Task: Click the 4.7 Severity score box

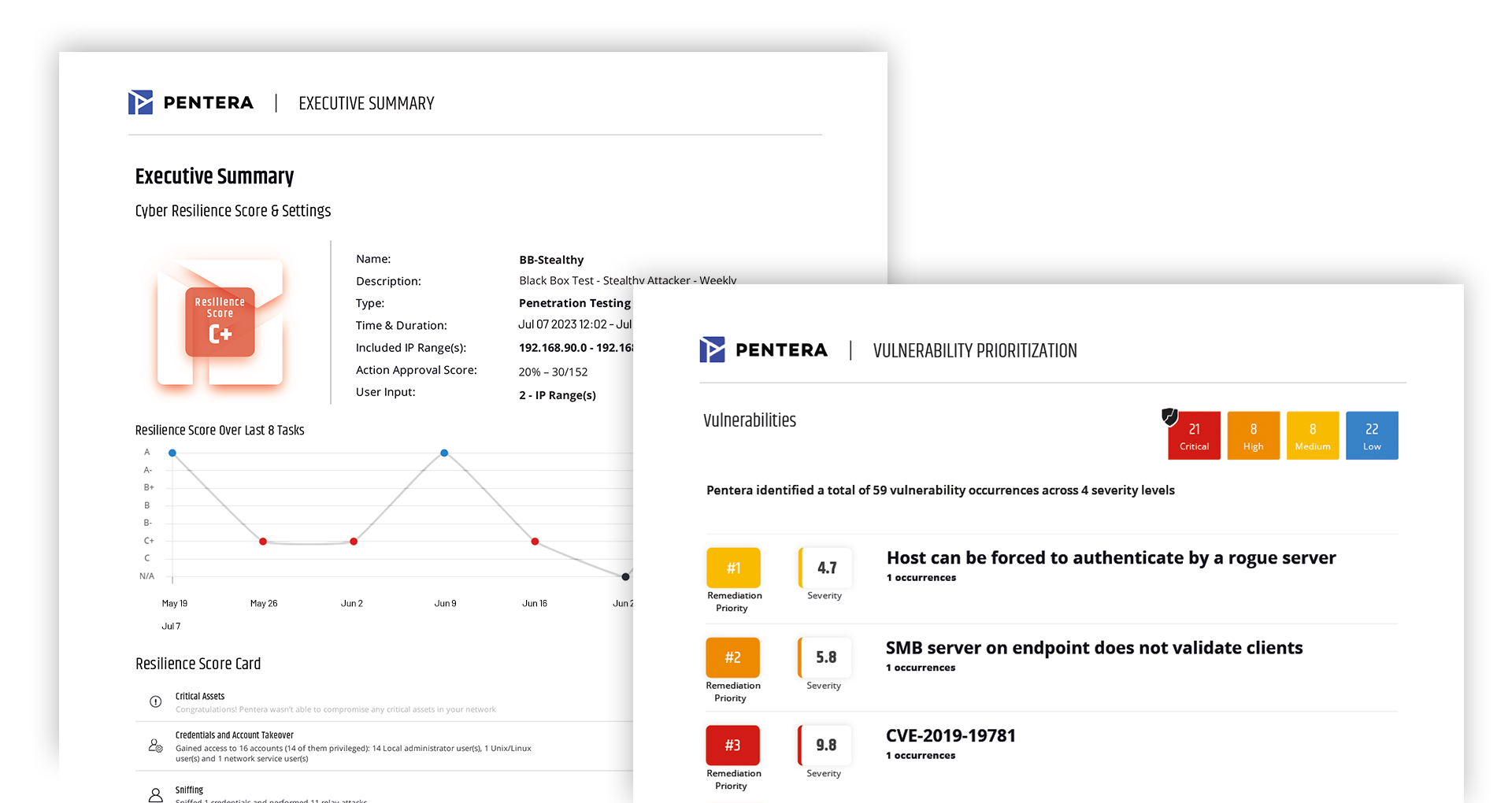Action: [825, 568]
